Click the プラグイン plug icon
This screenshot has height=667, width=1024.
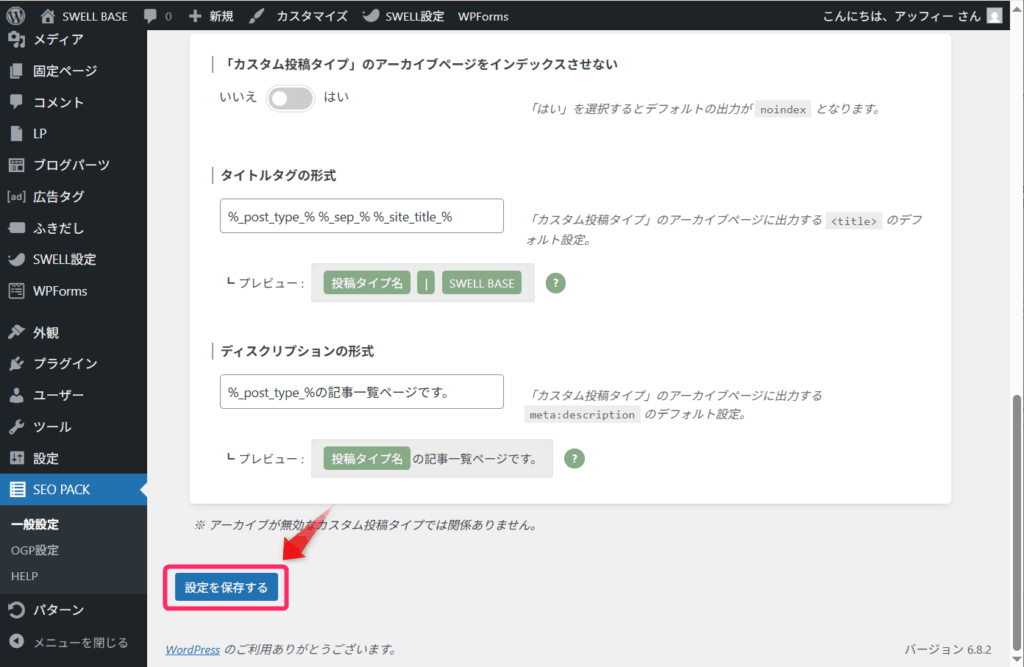17,363
